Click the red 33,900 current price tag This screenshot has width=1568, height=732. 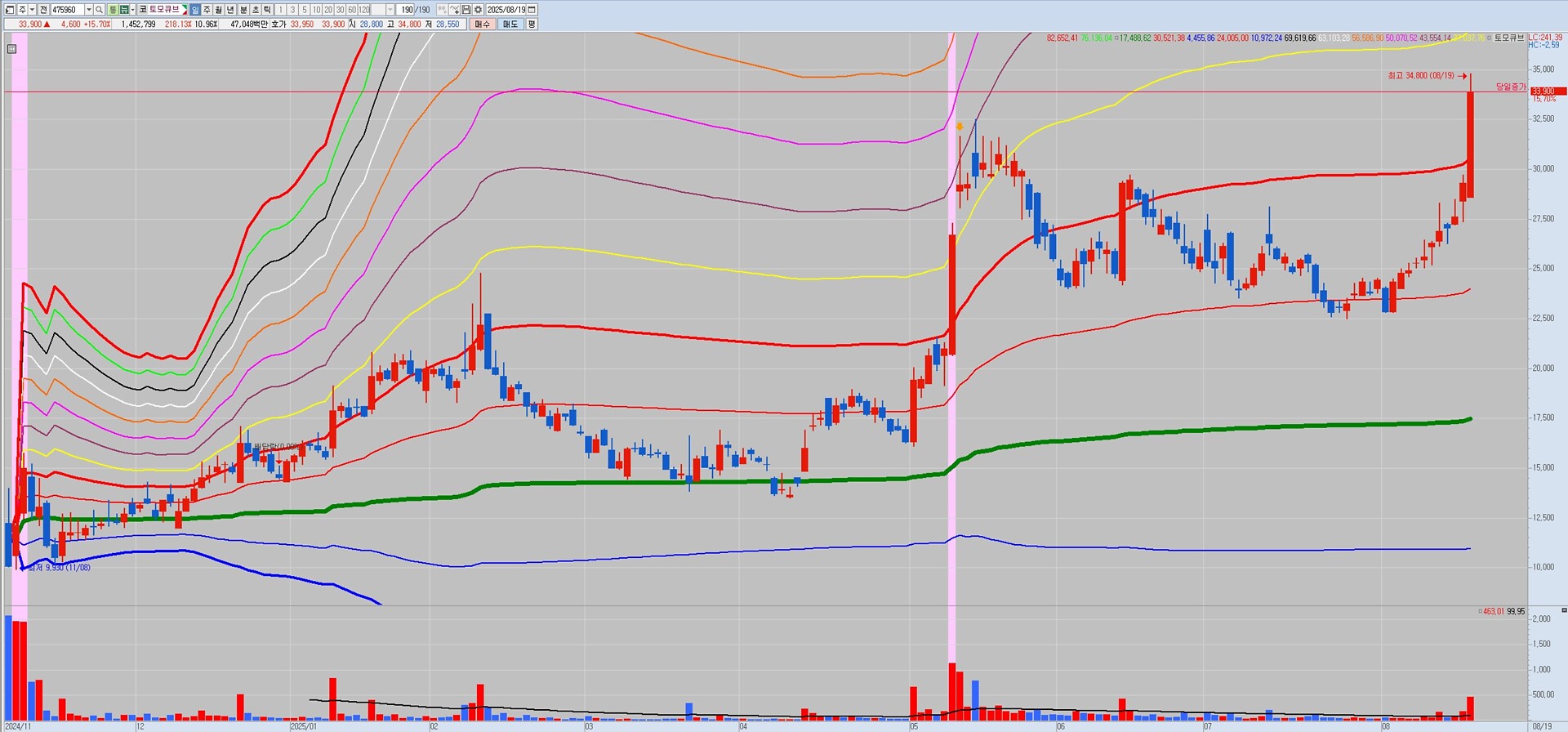tap(1548, 91)
